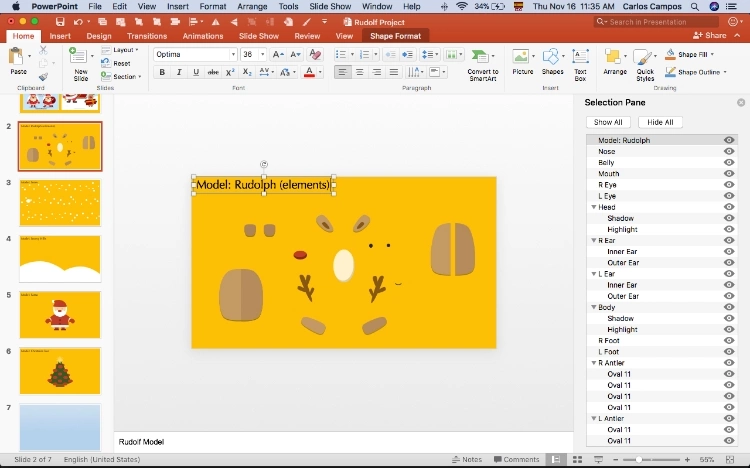Screen dimensions: 750x468
Task: Hide the Nose layer using its eye icon
Action: pos(729,152)
